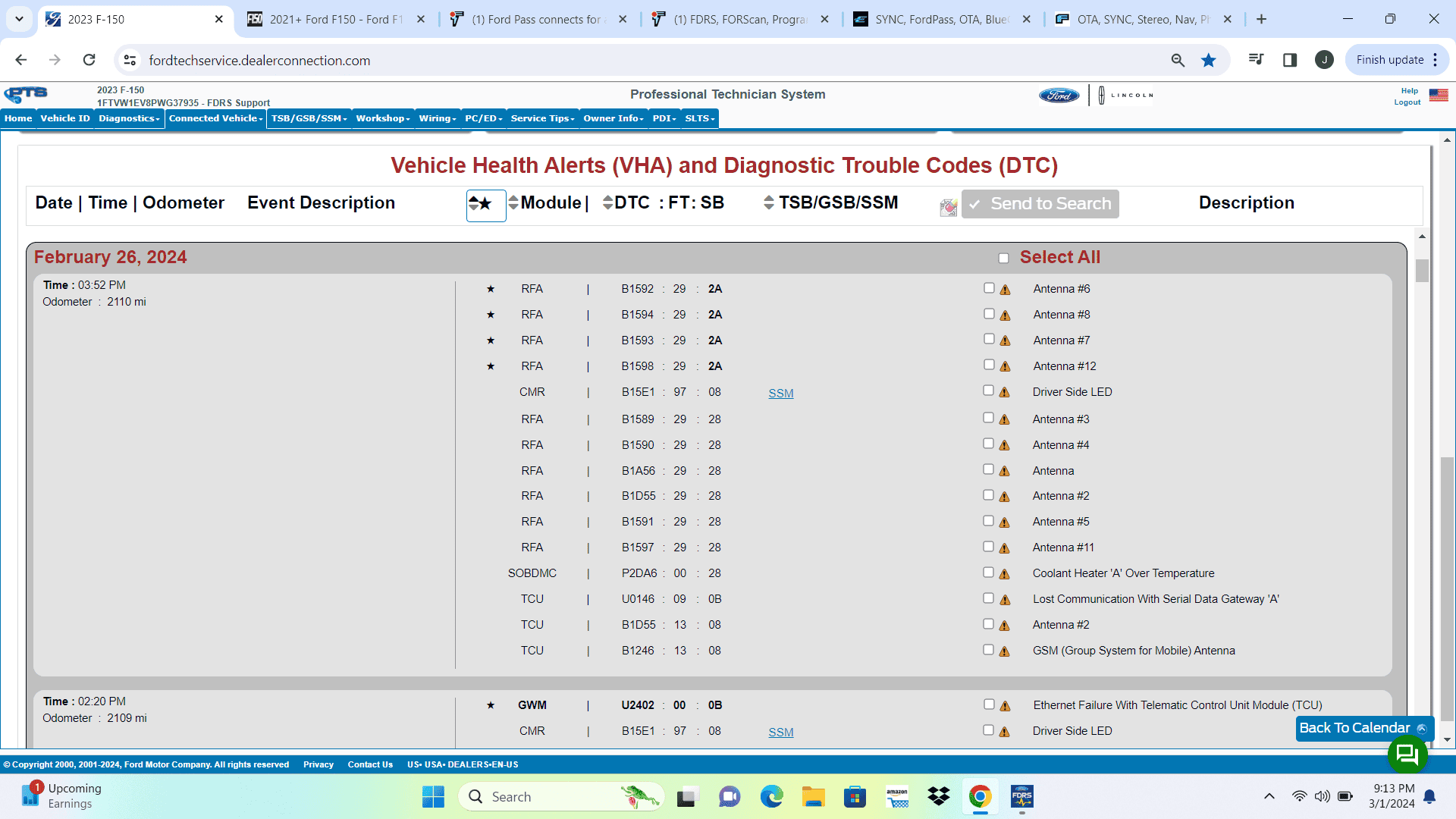
Task: Open the Vehicle ID menu item
Action: (x=64, y=118)
